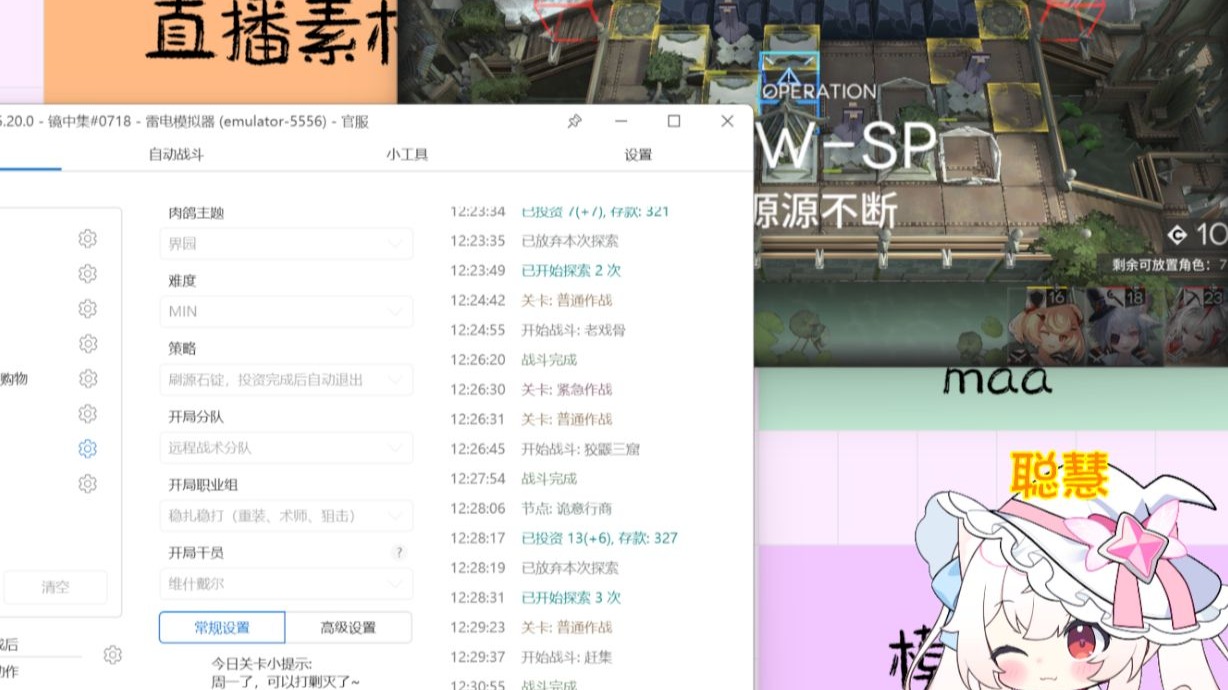
Task: Open the 设置 tab
Action: 638,154
